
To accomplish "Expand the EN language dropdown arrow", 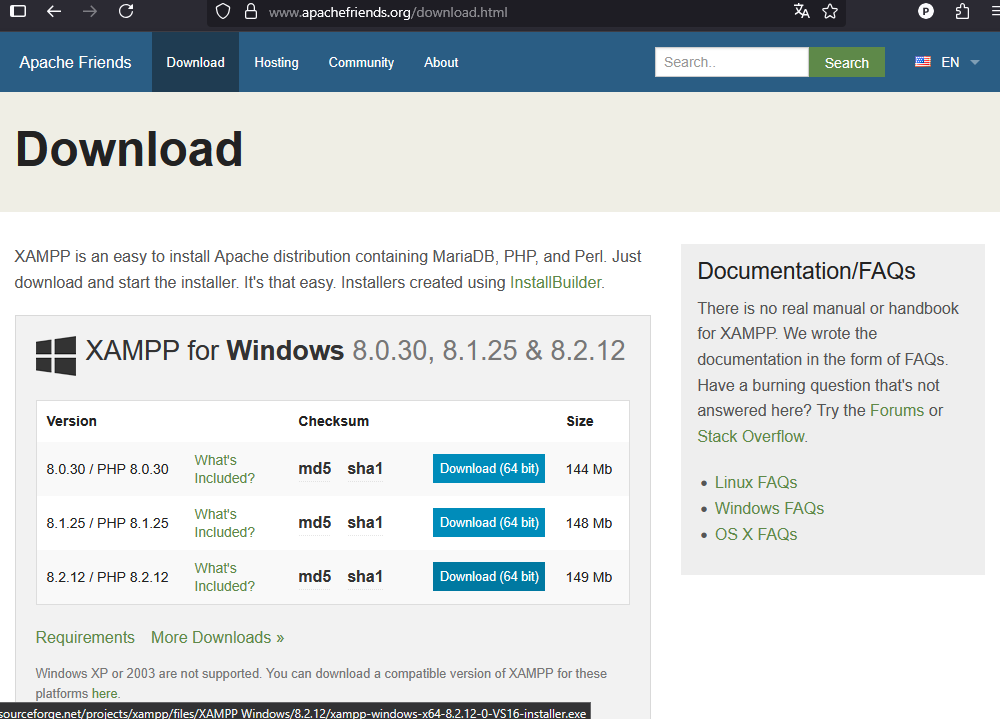I will 974,63.
